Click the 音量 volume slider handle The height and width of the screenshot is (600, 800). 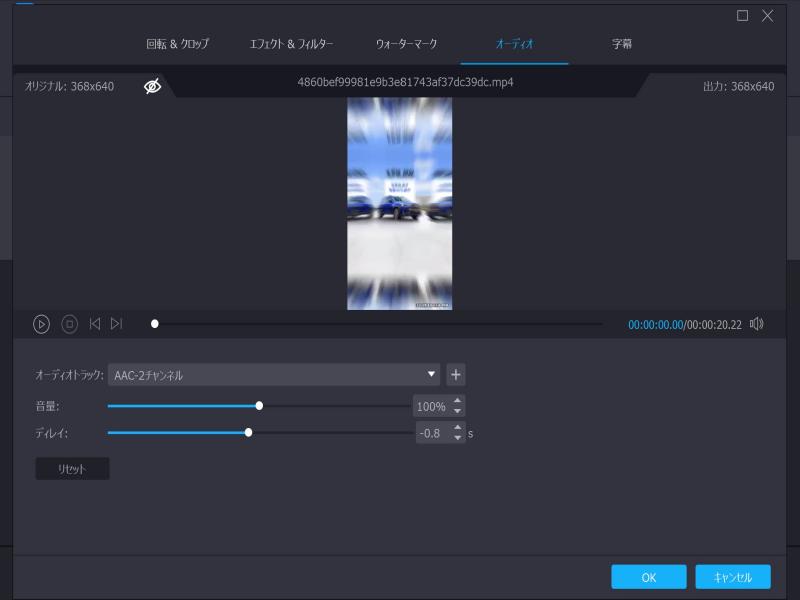260,405
